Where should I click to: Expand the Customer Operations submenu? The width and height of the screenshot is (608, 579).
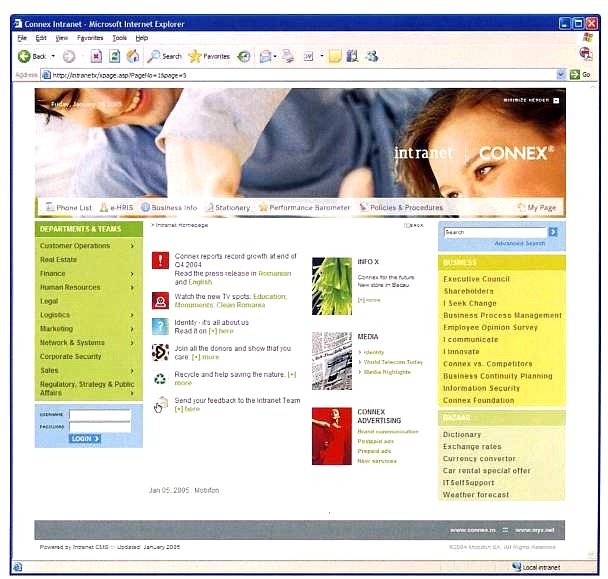click(132, 246)
